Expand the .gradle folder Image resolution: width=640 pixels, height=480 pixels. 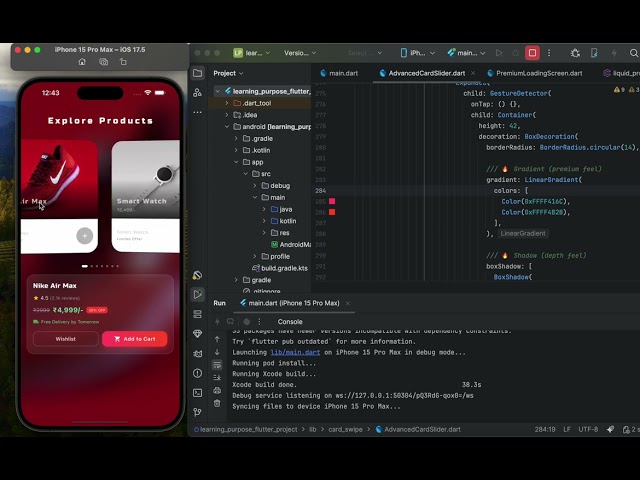(x=236, y=139)
